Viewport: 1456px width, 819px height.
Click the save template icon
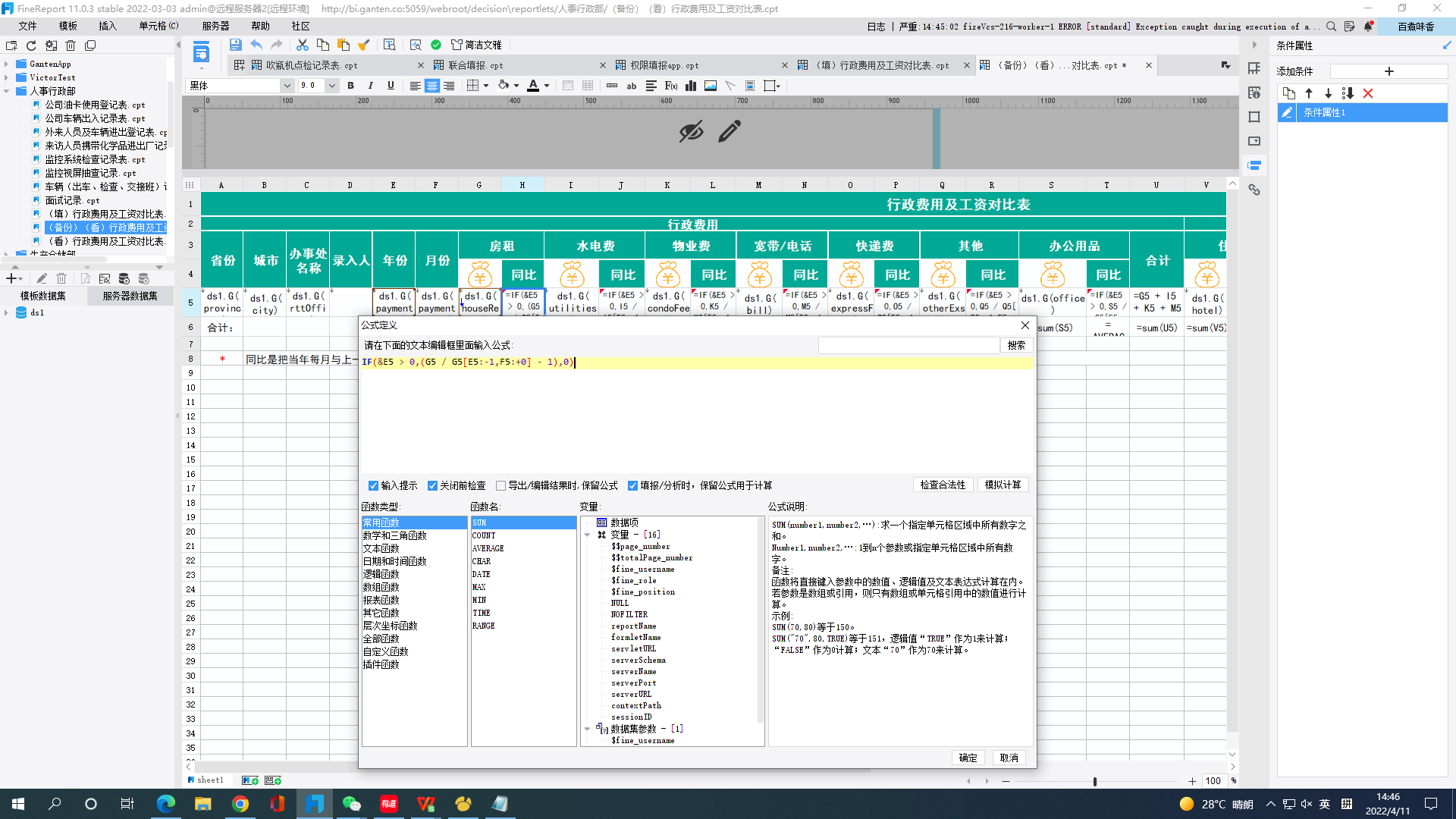pos(235,45)
